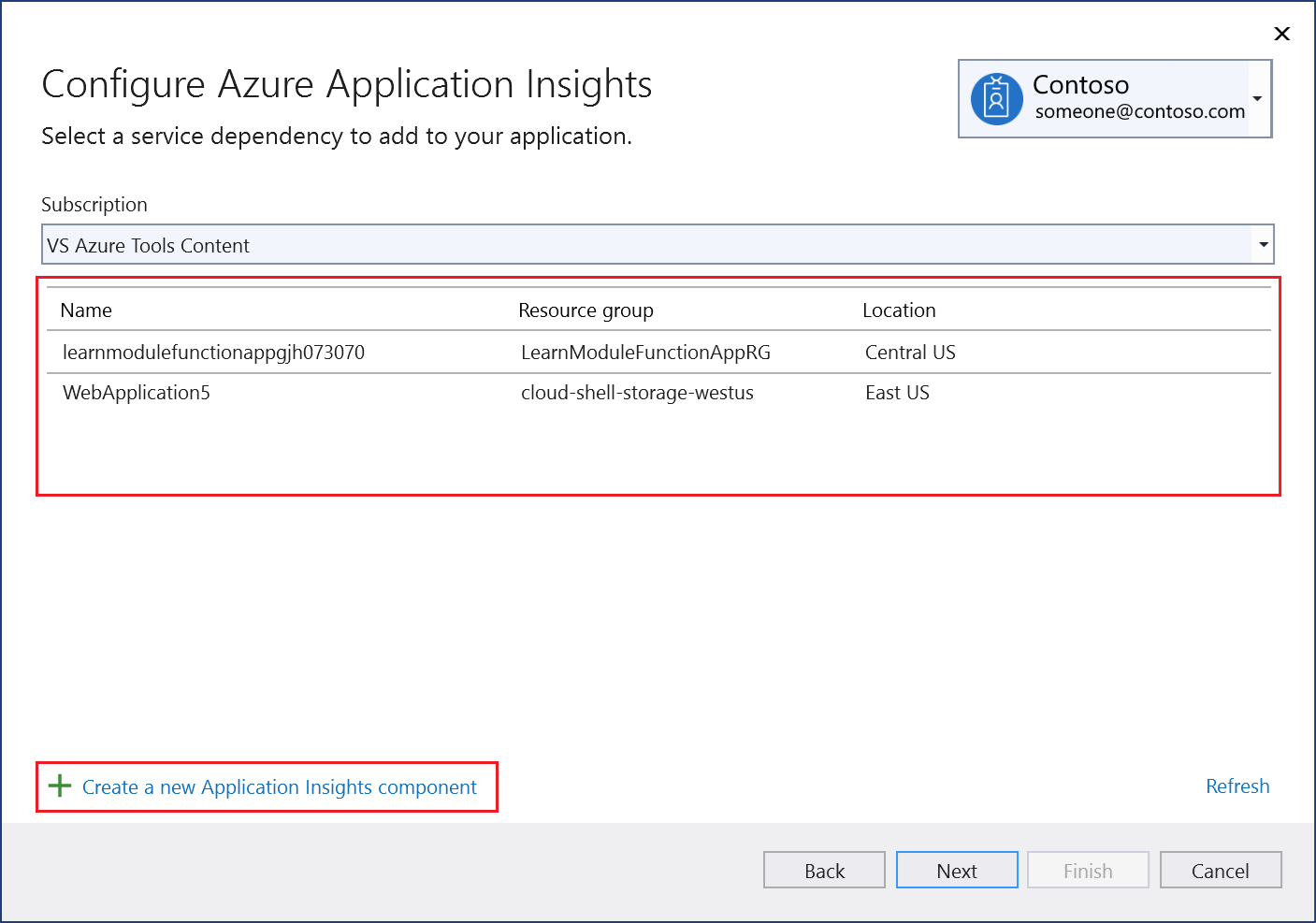This screenshot has height=923, width=1316.
Task: Refresh the resource list
Action: pos(1236,786)
